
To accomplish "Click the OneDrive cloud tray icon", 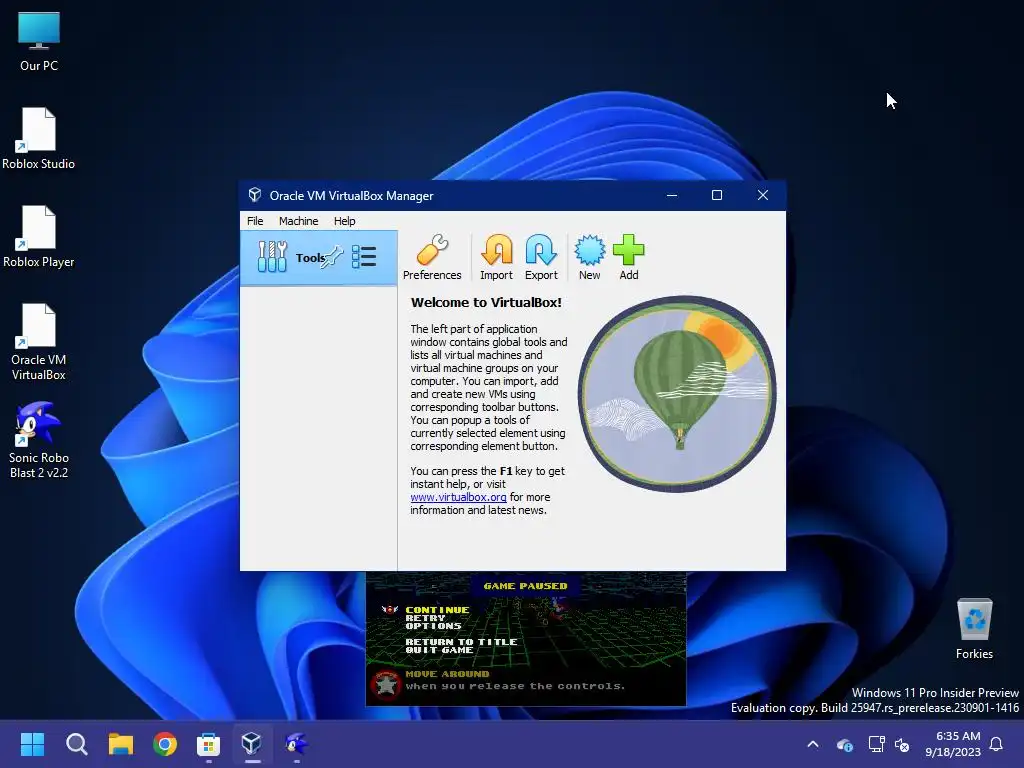I will point(844,744).
